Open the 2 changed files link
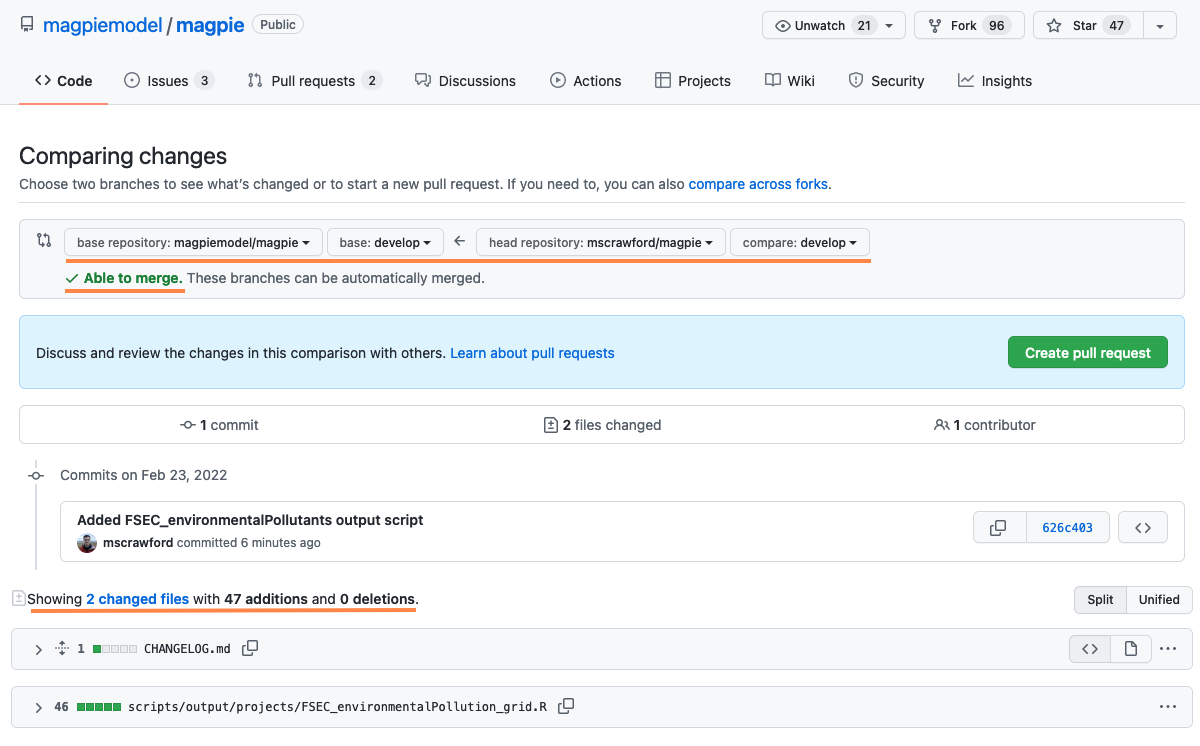The image size is (1200, 746). pos(137,599)
